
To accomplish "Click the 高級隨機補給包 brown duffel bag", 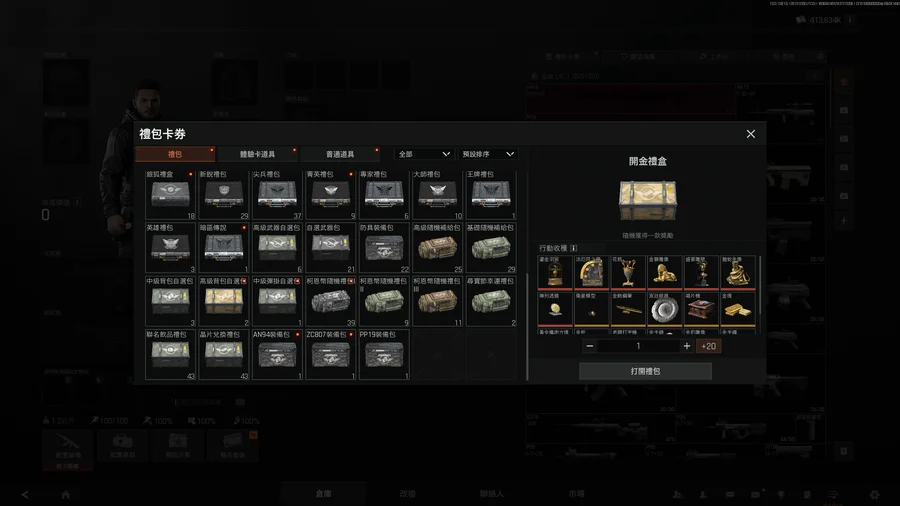I will coord(437,248).
